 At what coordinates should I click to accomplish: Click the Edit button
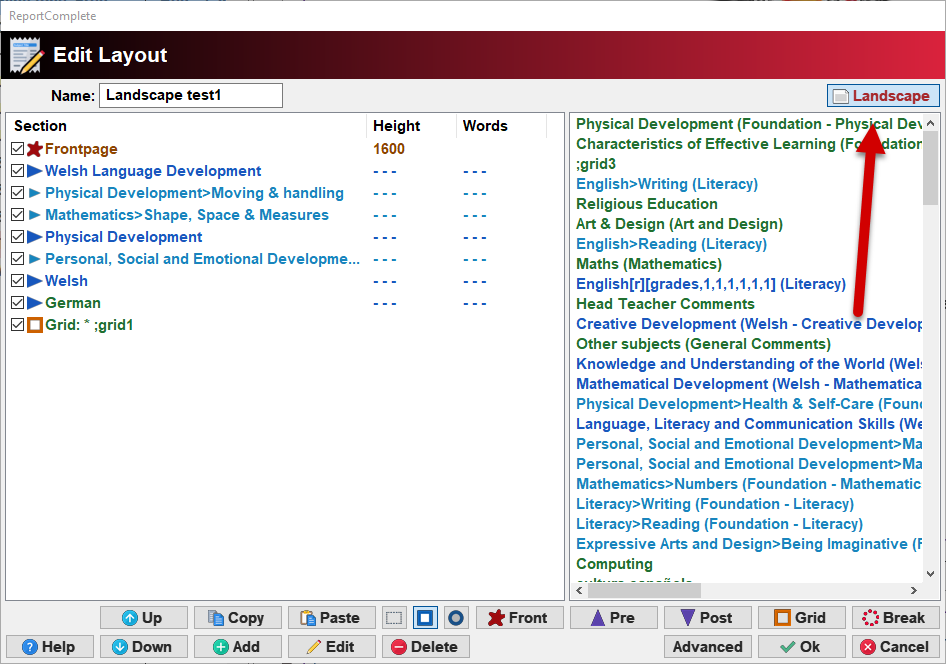(332, 647)
